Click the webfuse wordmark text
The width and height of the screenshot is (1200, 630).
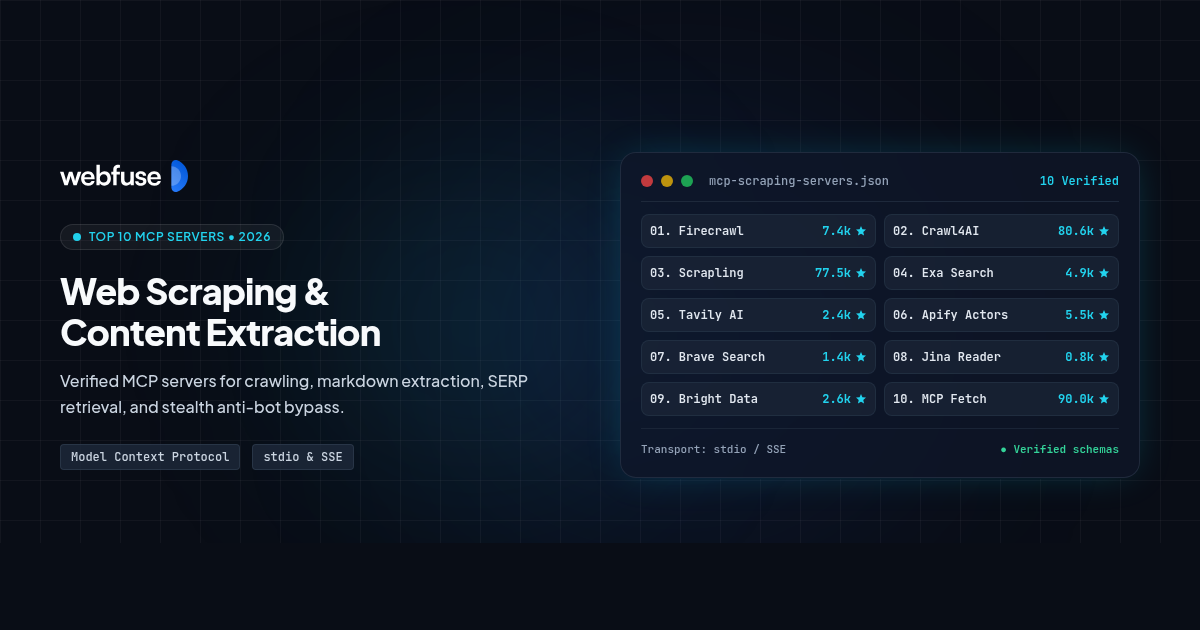pos(110,177)
